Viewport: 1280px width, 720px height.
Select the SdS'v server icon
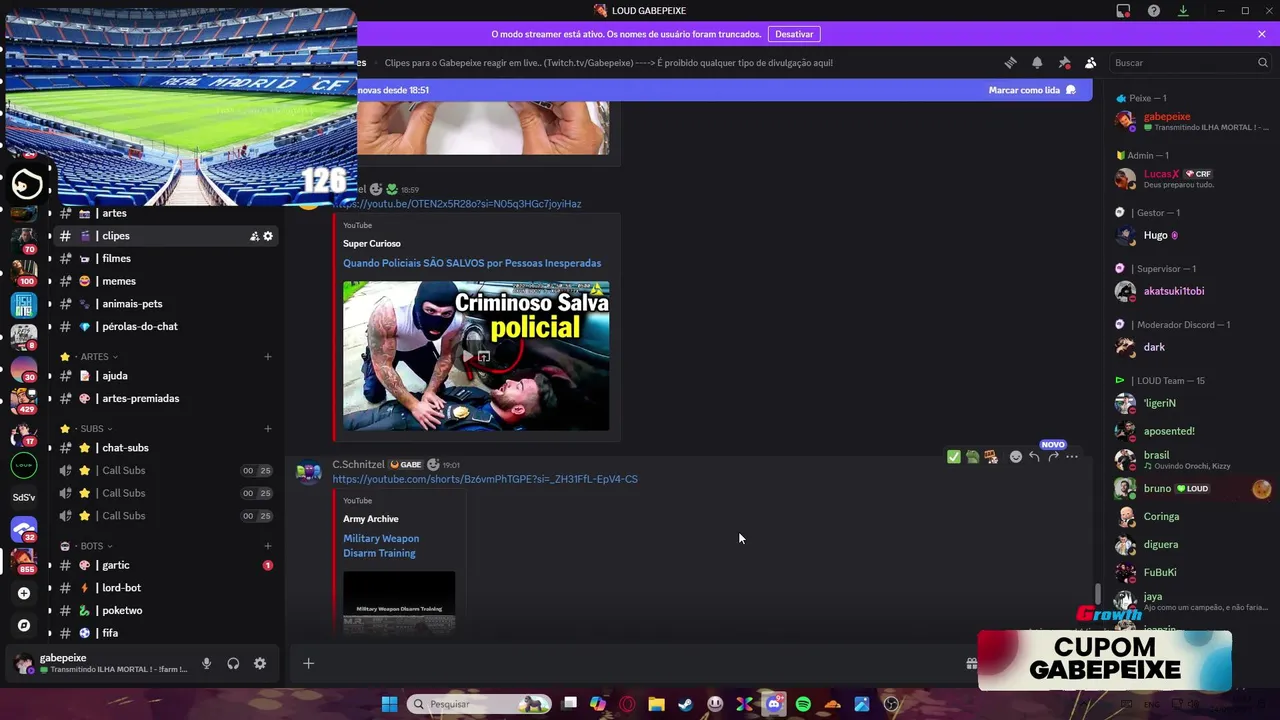[24, 497]
